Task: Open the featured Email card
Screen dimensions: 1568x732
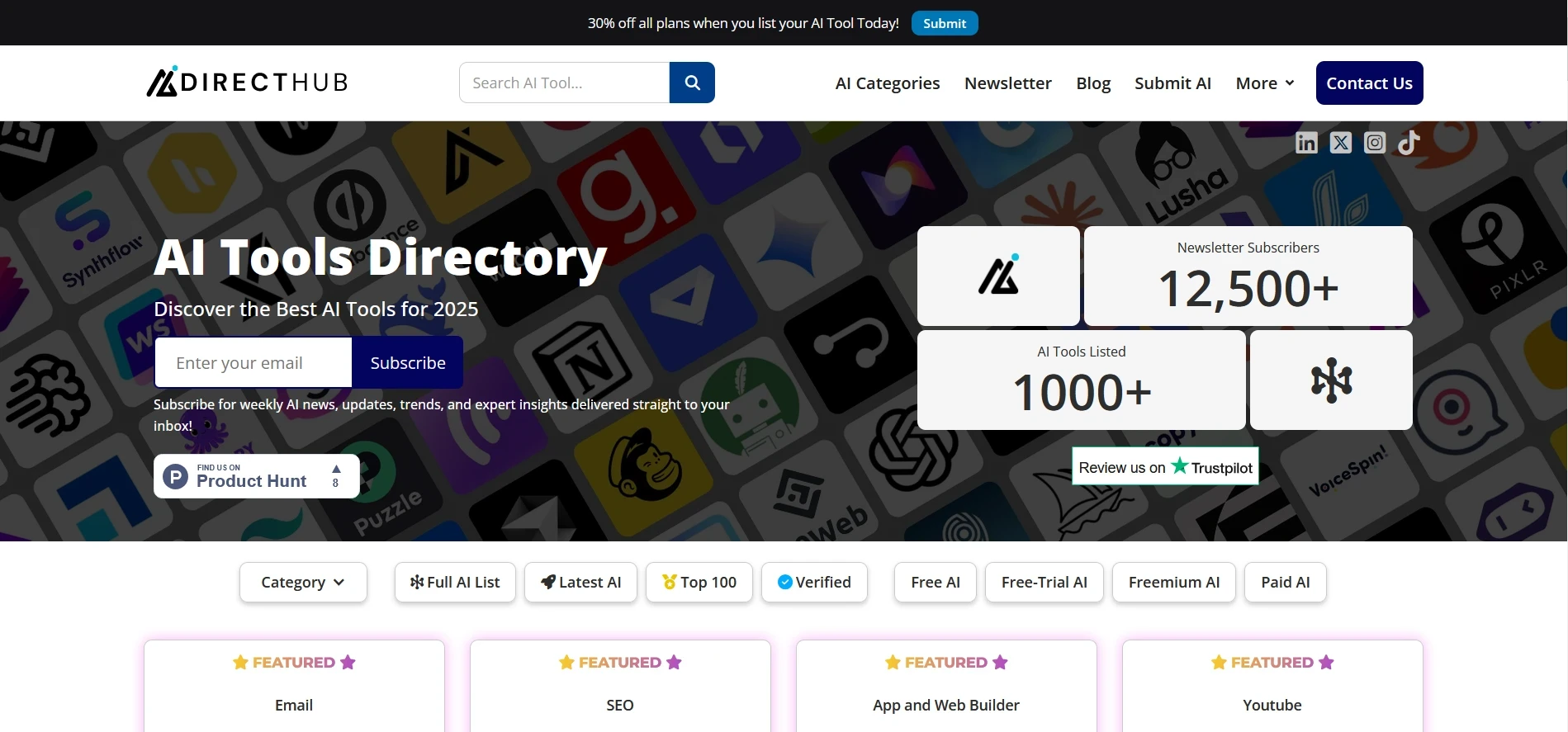Action: tap(294, 687)
